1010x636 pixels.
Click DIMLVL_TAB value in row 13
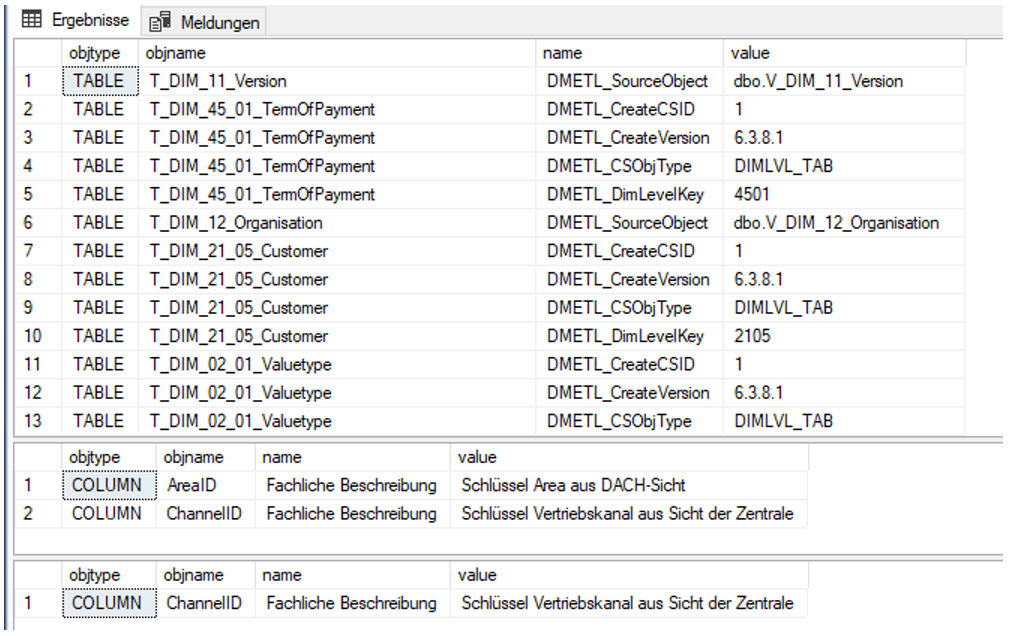[844, 421]
